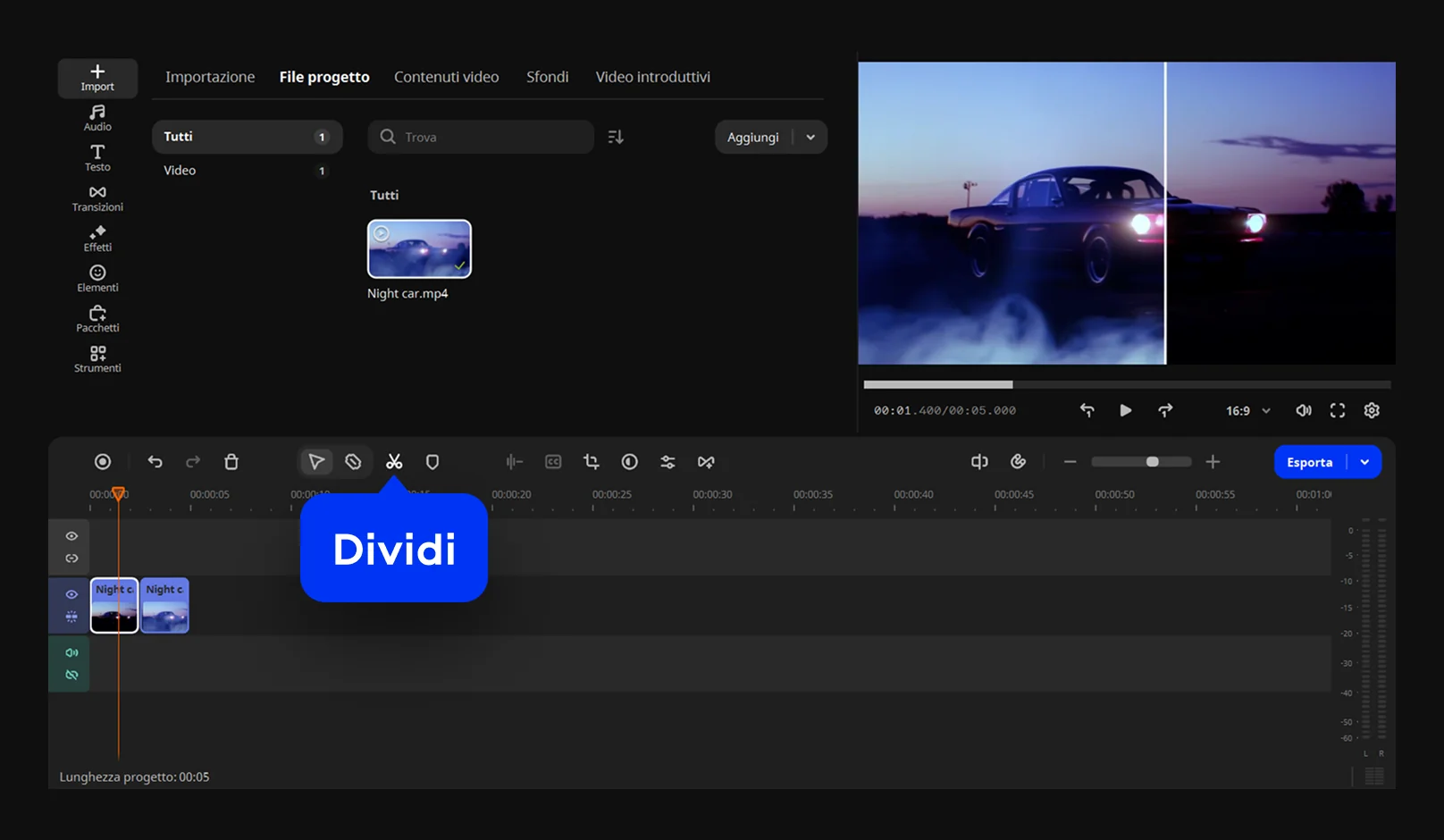Select the Night car.mp4 thumbnail
Screen dimensions: 1444x840
pyautogui.click(x=419, y=249)
